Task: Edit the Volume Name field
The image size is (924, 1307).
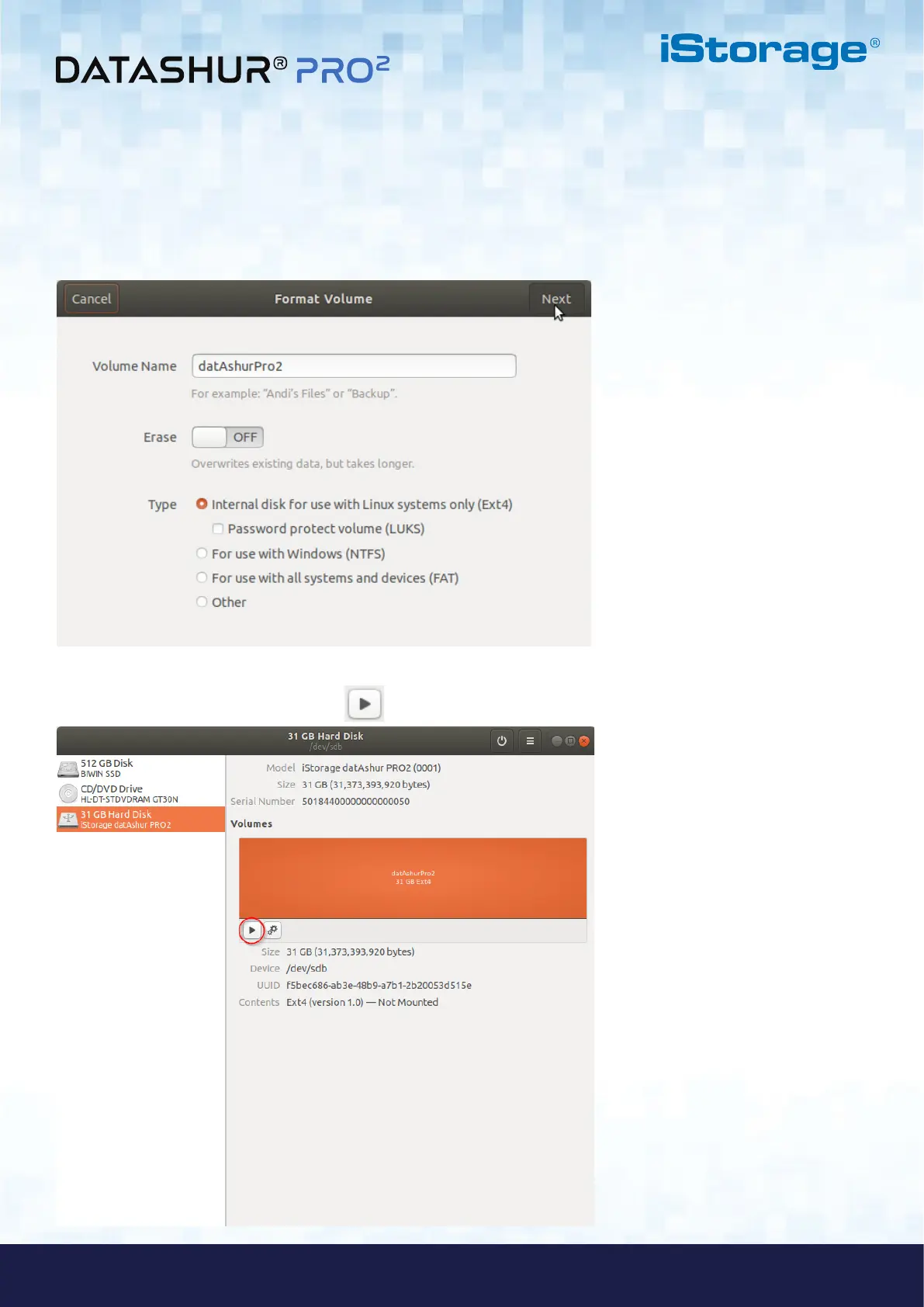Action: tap(354, 366)
